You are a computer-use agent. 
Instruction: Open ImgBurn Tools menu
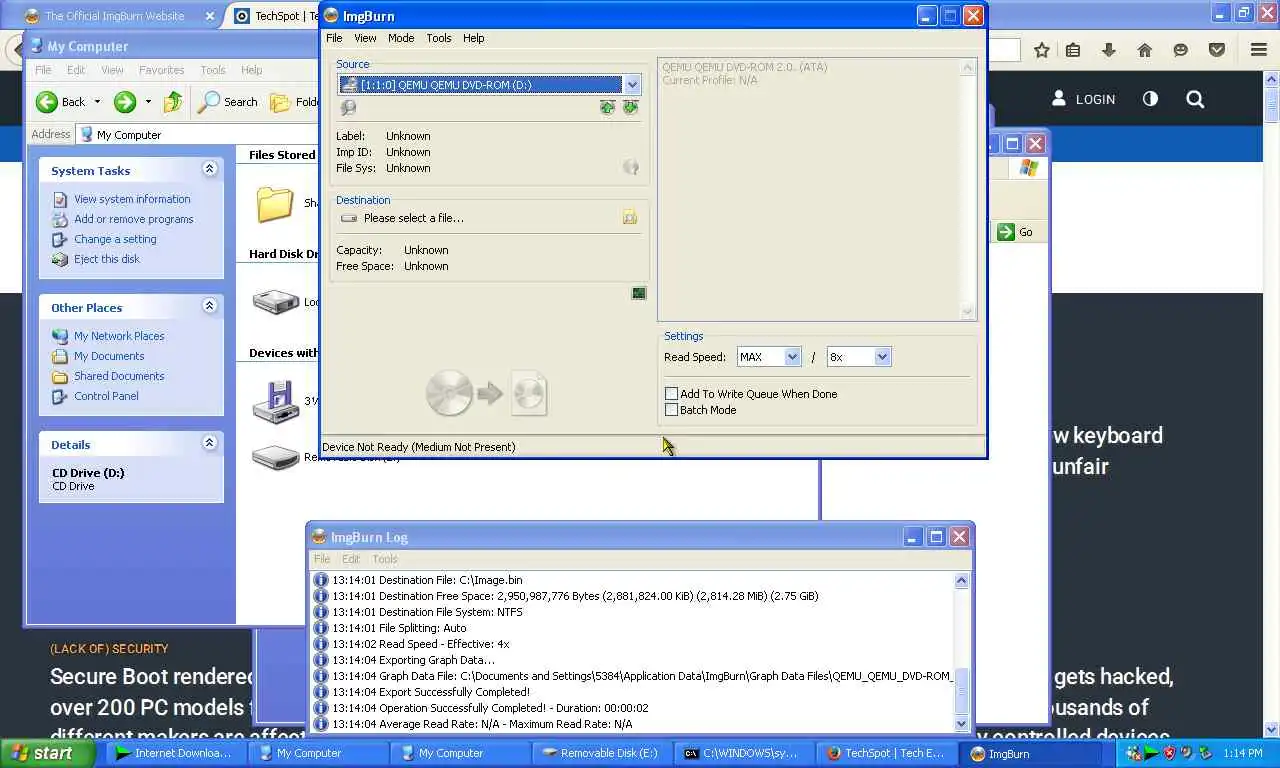click(x=439, y=38)
